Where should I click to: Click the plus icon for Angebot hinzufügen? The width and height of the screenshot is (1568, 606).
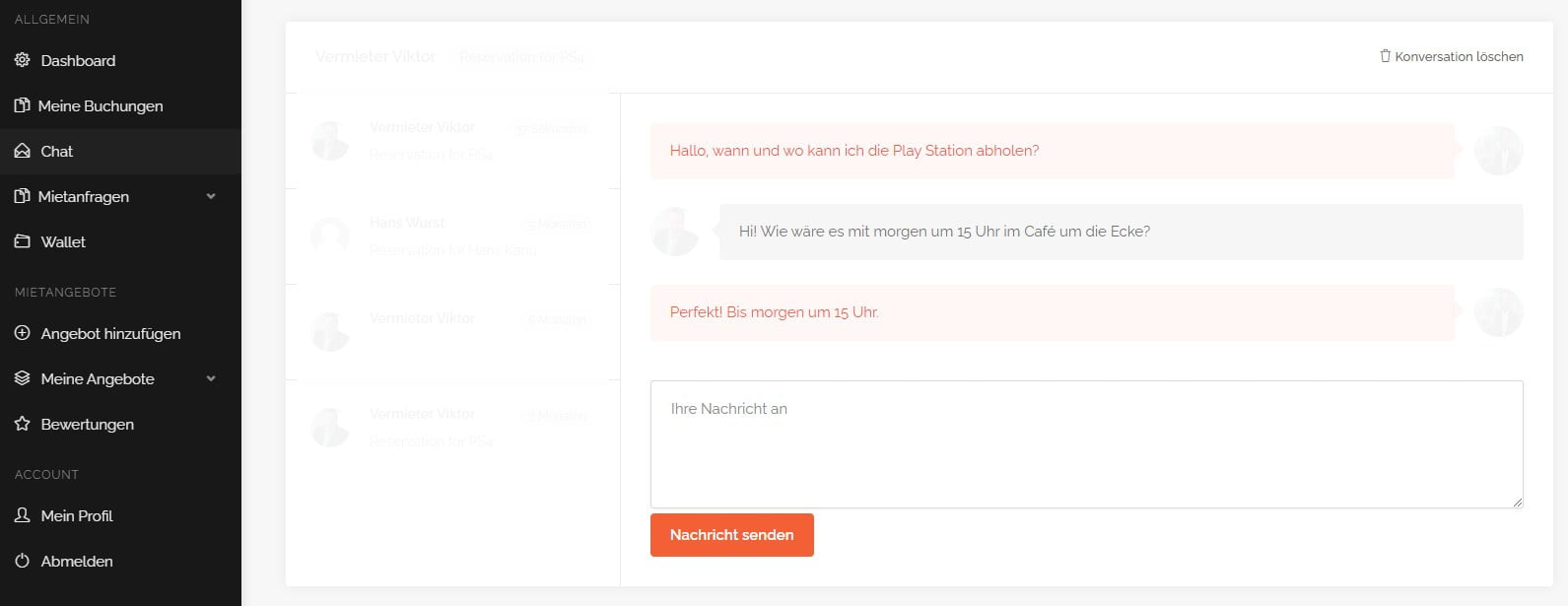tap(23, 333)
